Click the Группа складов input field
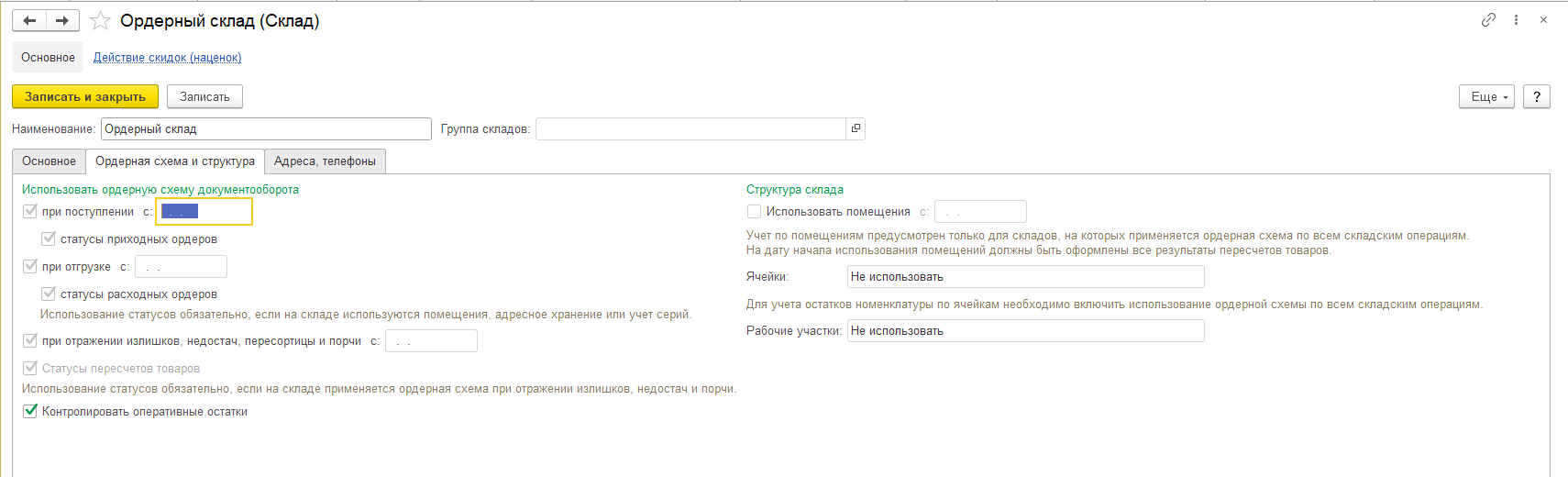This screenshot has width=1568, height=477. click(690, 128)
